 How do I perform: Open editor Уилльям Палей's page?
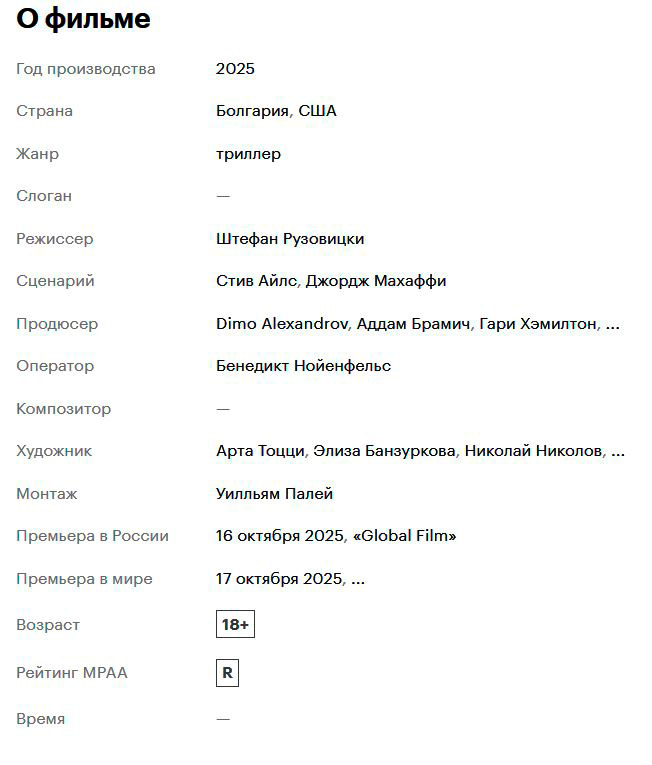[274, 494]
